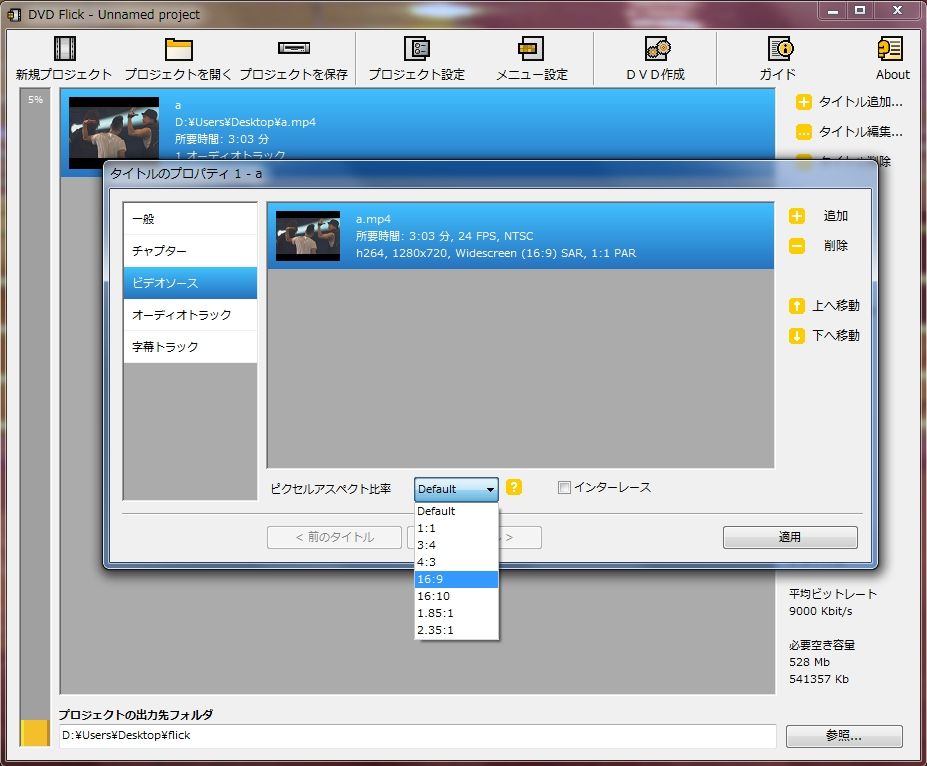The height and width of the screenshot is (766, 927).
Task: Click the 削除 minus icon in dialog
Action: tap(796, 246)
